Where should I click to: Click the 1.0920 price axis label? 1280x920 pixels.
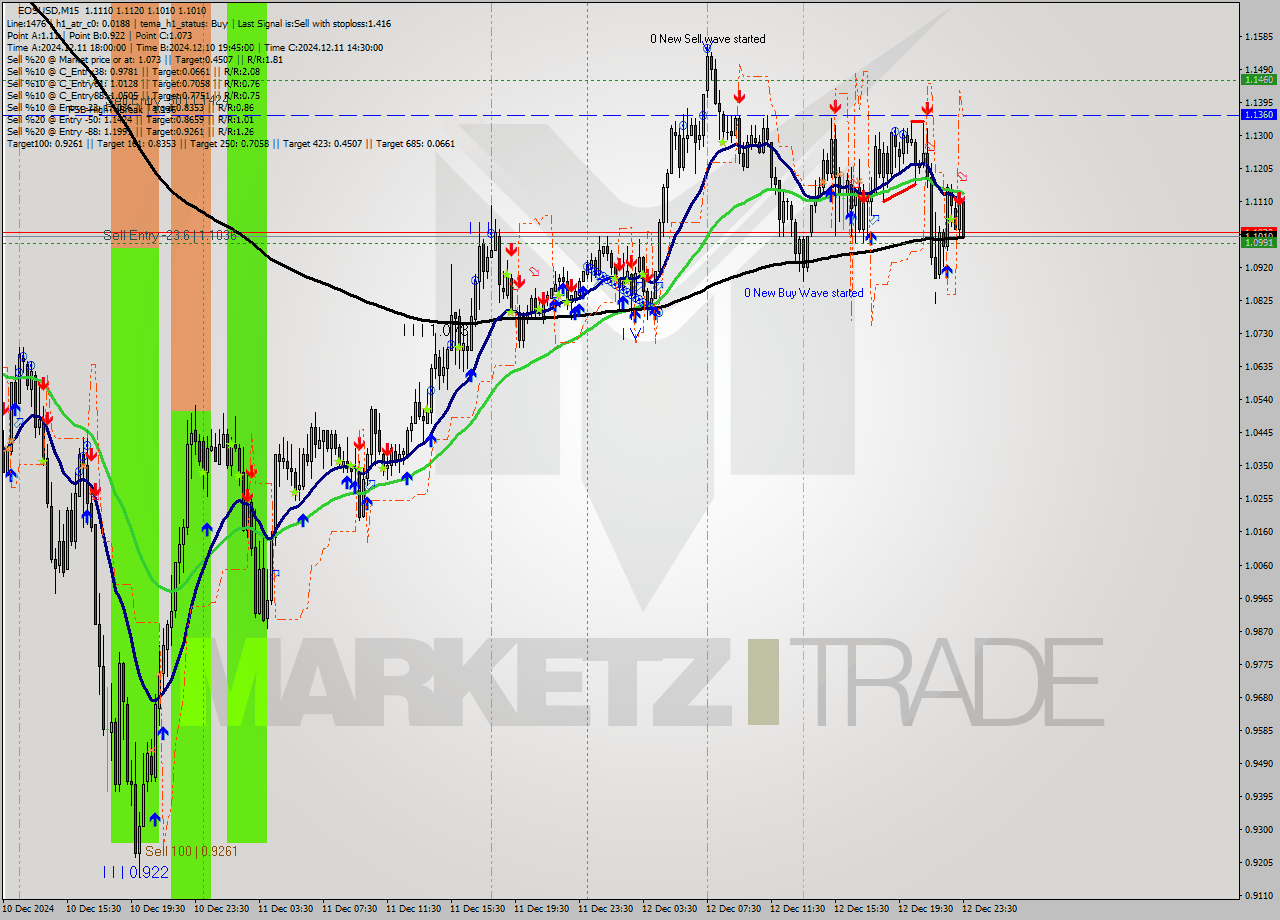[x=1258, y=268]
